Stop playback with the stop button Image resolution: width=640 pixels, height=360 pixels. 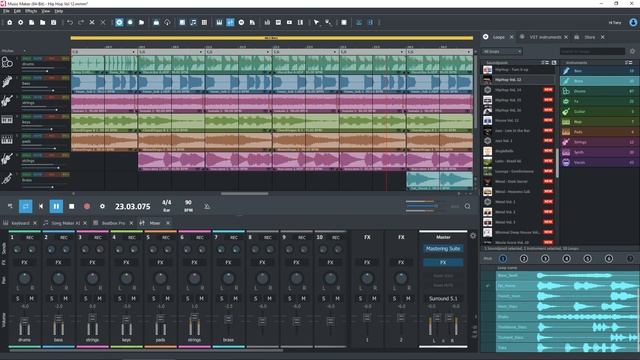coord(72,207)
